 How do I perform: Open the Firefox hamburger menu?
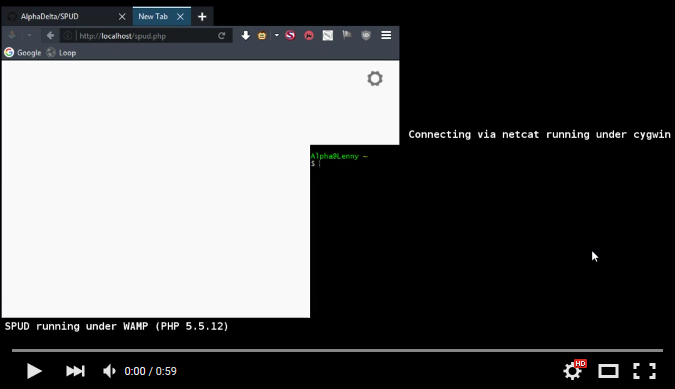(x=386, y=35)
